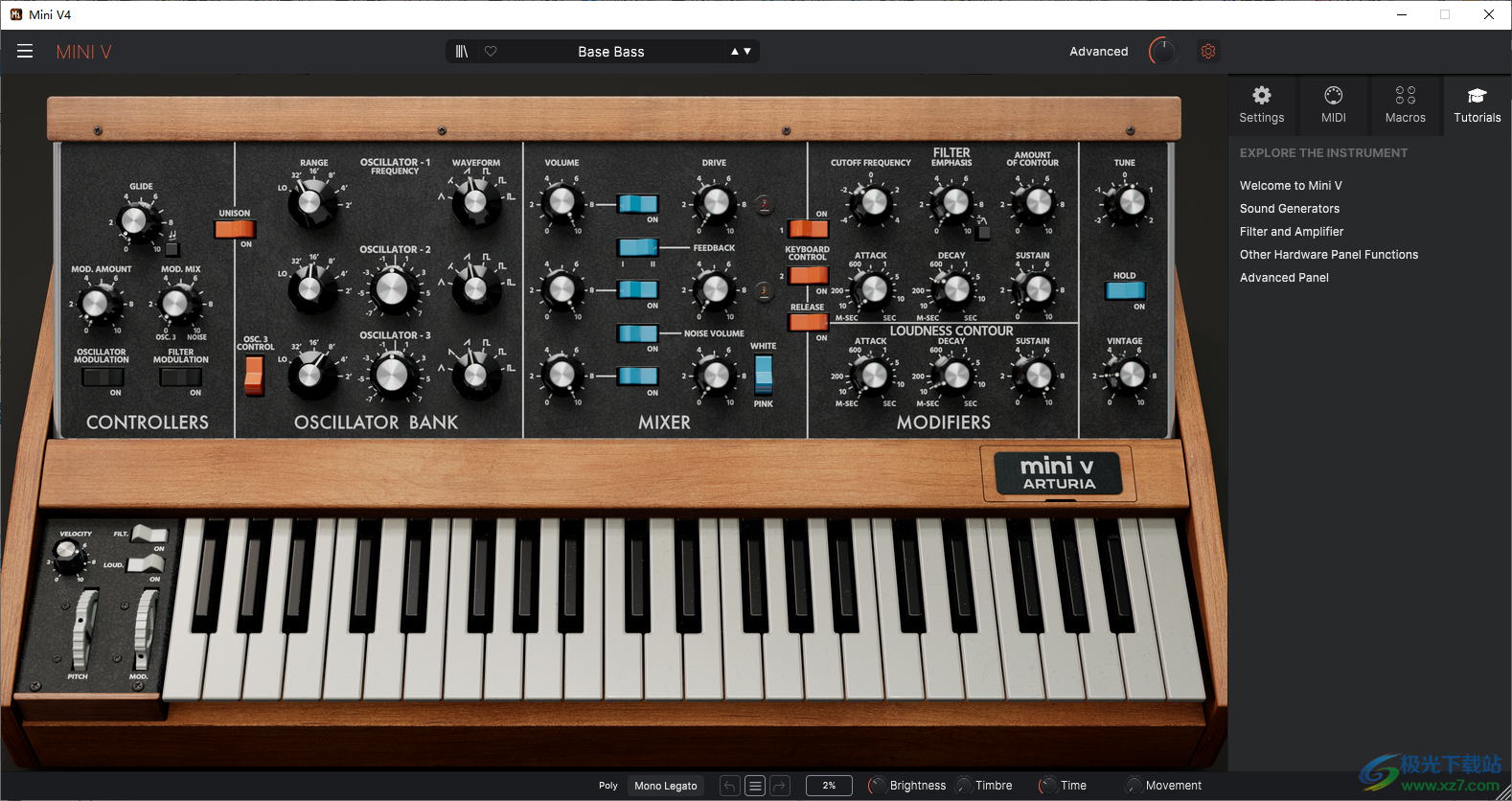Click the Movement macro knob

(x=1134, y=786)
